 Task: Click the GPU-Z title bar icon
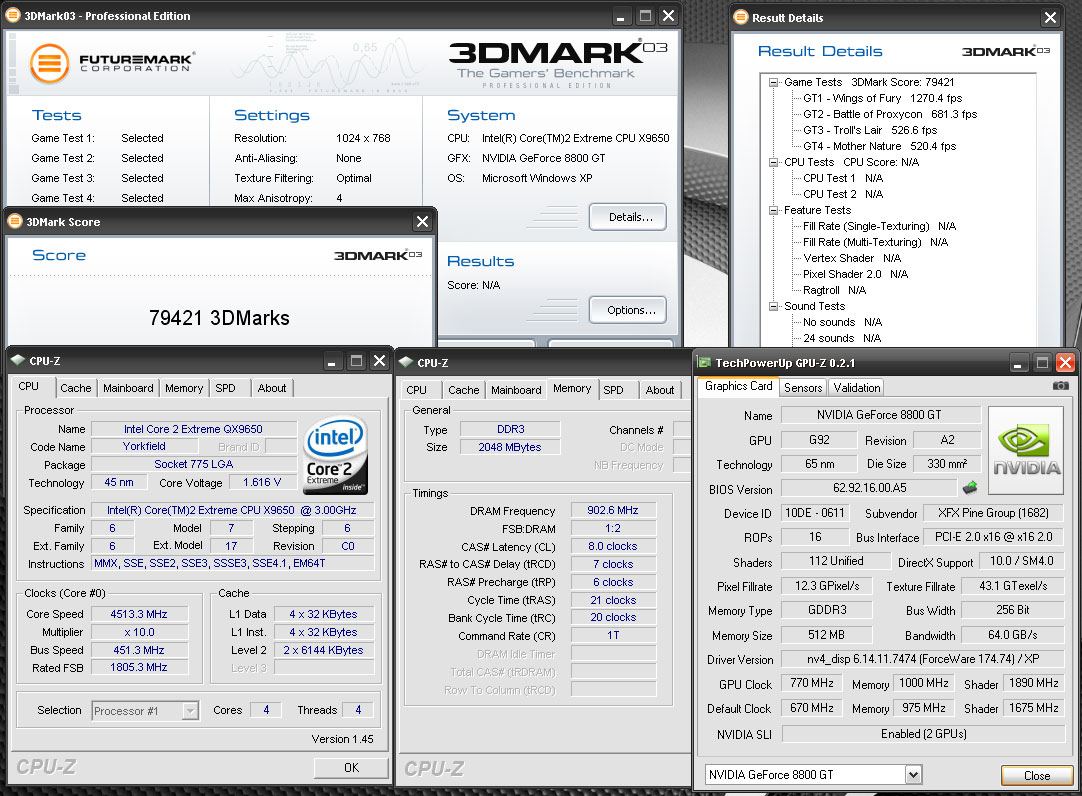click(704, 362)
